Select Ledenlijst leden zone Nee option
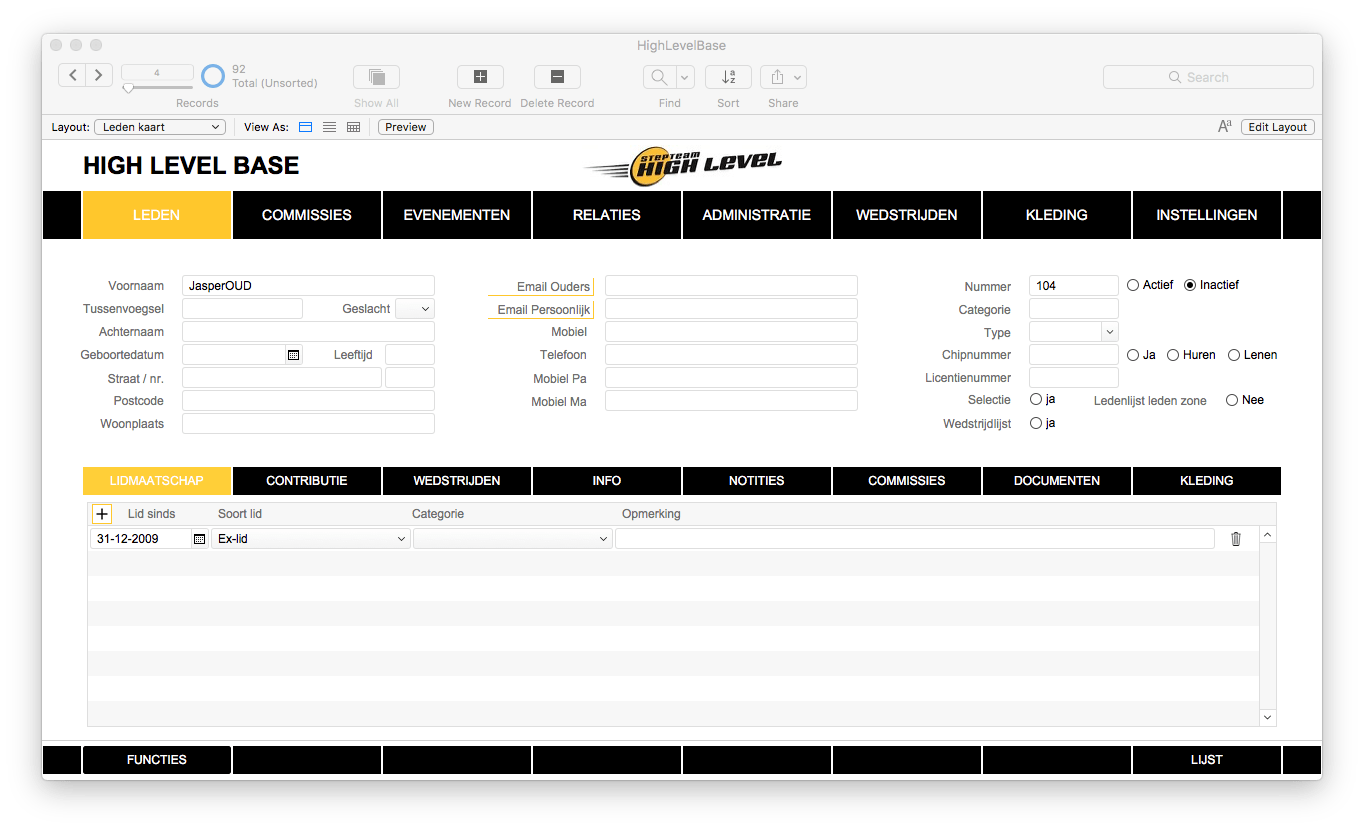The image size is (1364, 830). (x=1232, y=400)
